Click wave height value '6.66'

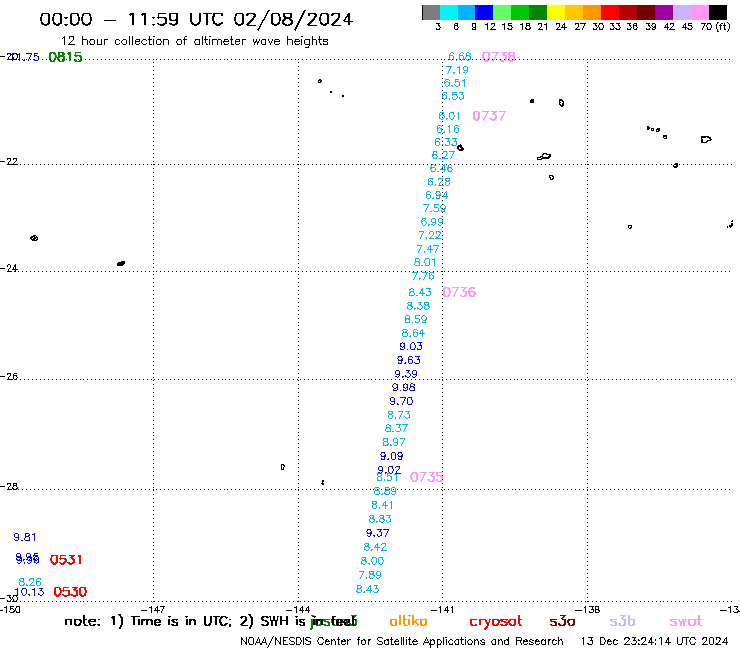tap(460, 57)
